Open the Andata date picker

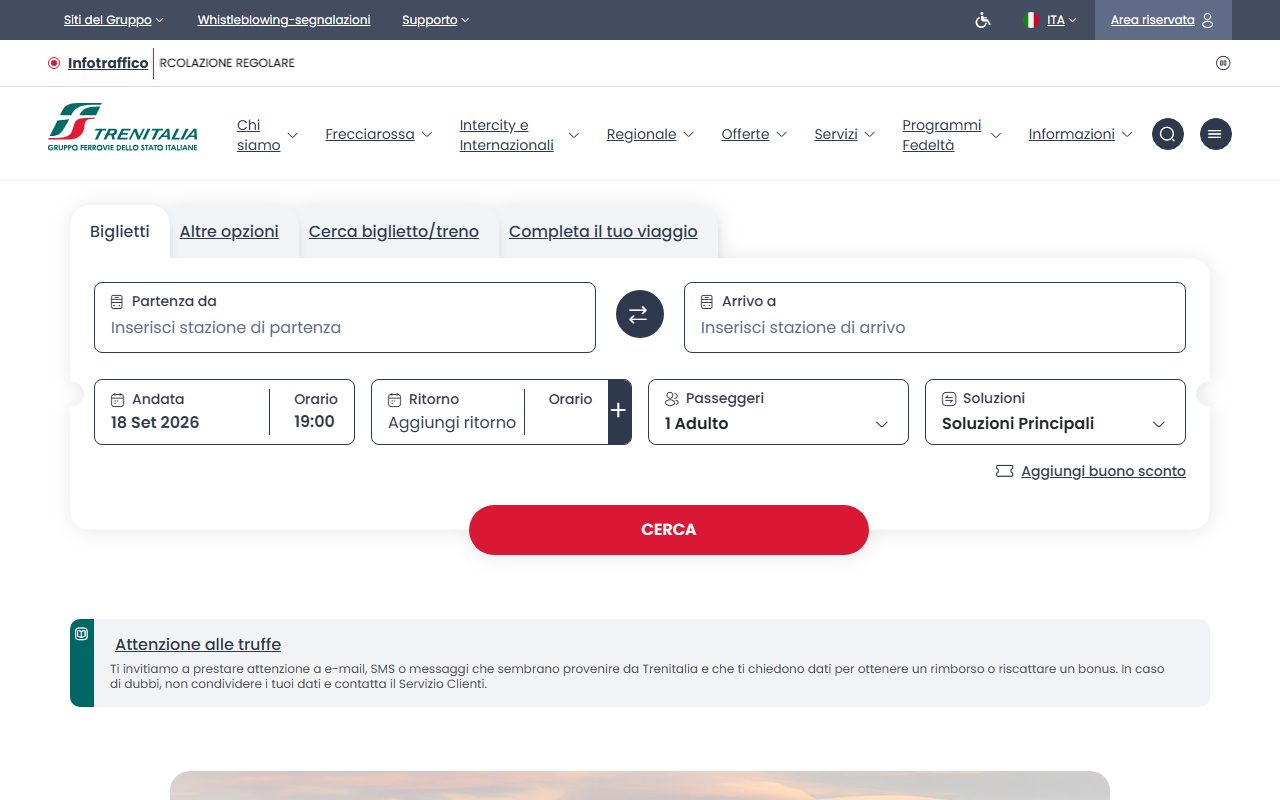(182, 412)
